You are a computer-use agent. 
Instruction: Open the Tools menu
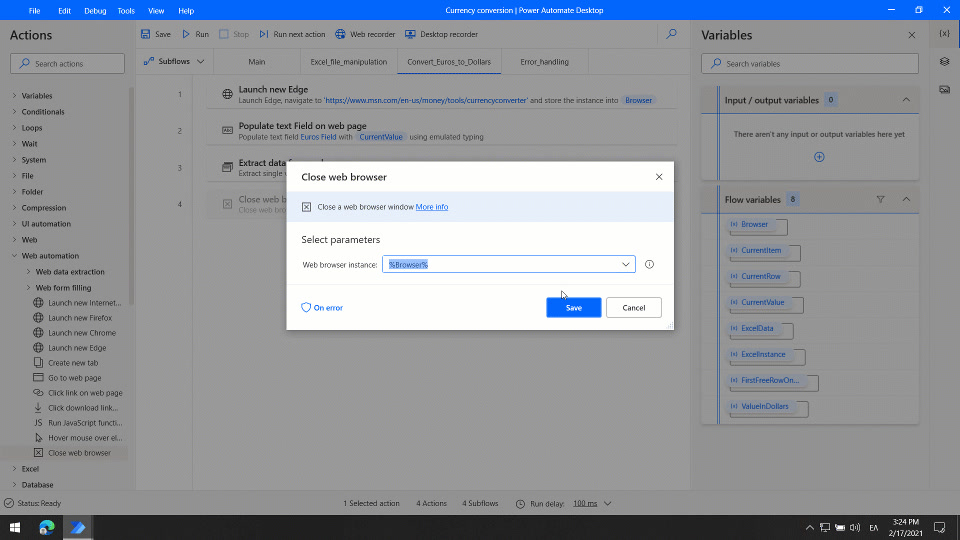point(126,10)
